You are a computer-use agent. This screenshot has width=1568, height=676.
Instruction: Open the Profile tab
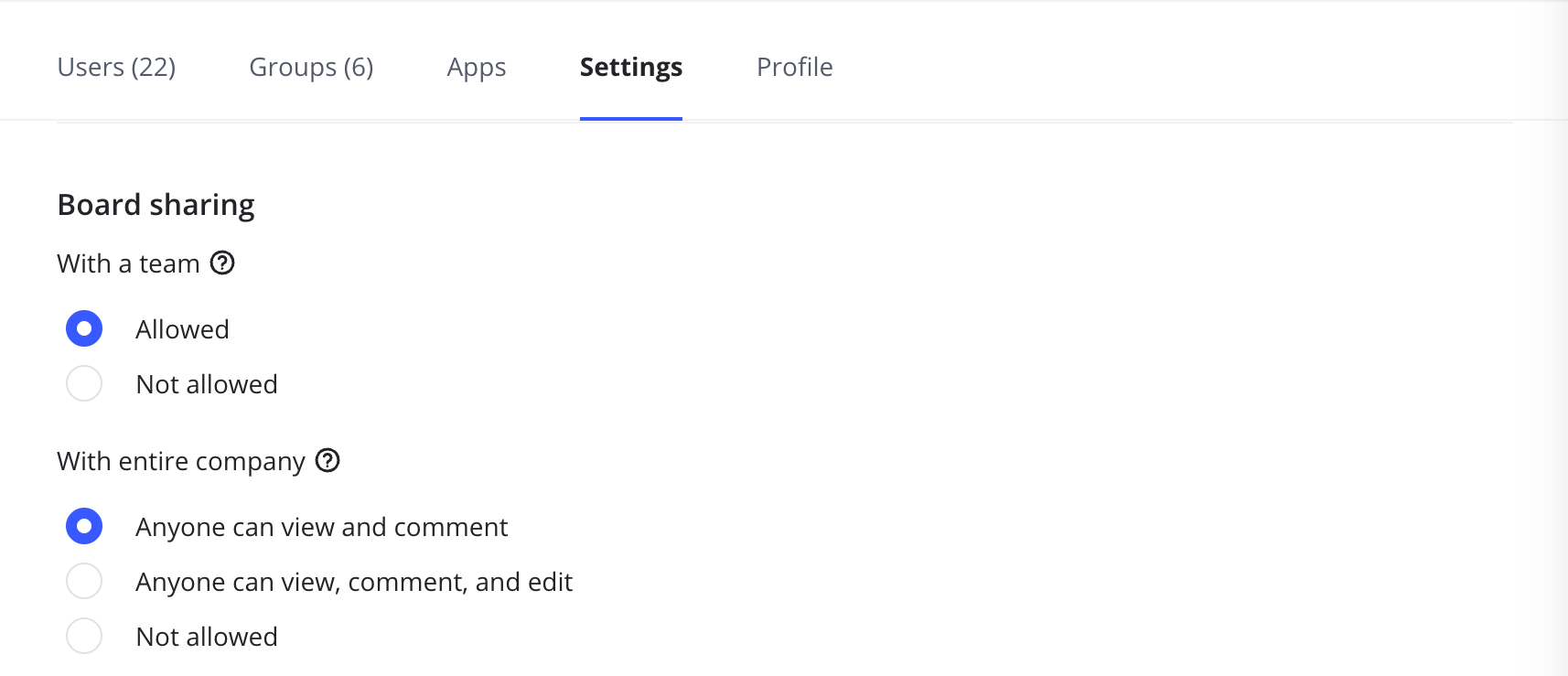tap(794, 67)
